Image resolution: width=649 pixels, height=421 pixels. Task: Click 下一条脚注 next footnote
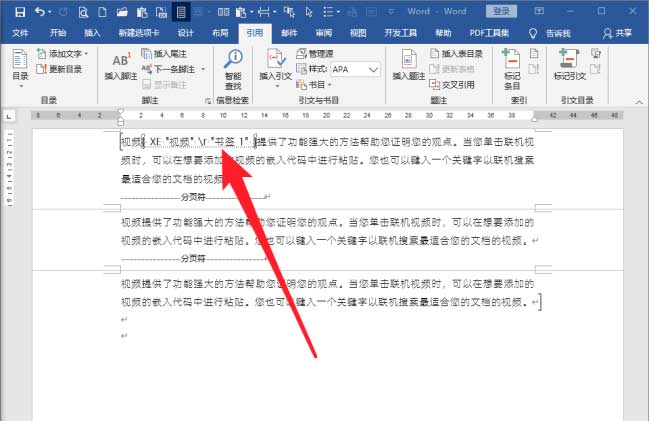pyautogui.click(x=169, y=69)
